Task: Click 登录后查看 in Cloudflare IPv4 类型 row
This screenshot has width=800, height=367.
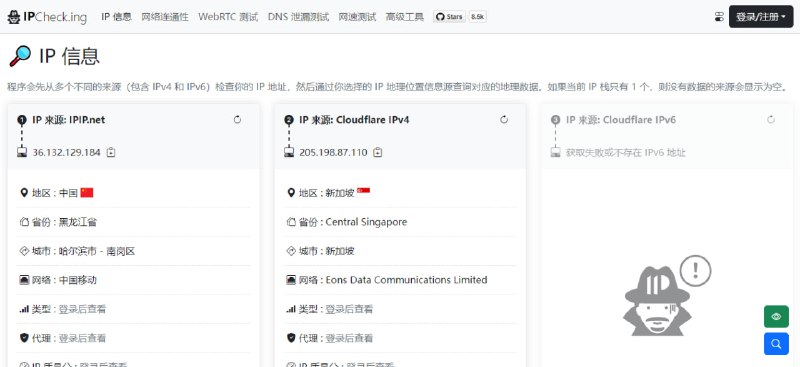Action: (349, 309)
